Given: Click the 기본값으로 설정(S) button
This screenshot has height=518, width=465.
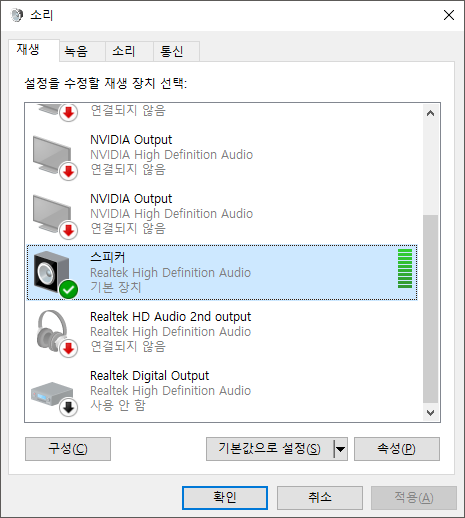Looking at the screenshot, I should [x=270, y=449].
